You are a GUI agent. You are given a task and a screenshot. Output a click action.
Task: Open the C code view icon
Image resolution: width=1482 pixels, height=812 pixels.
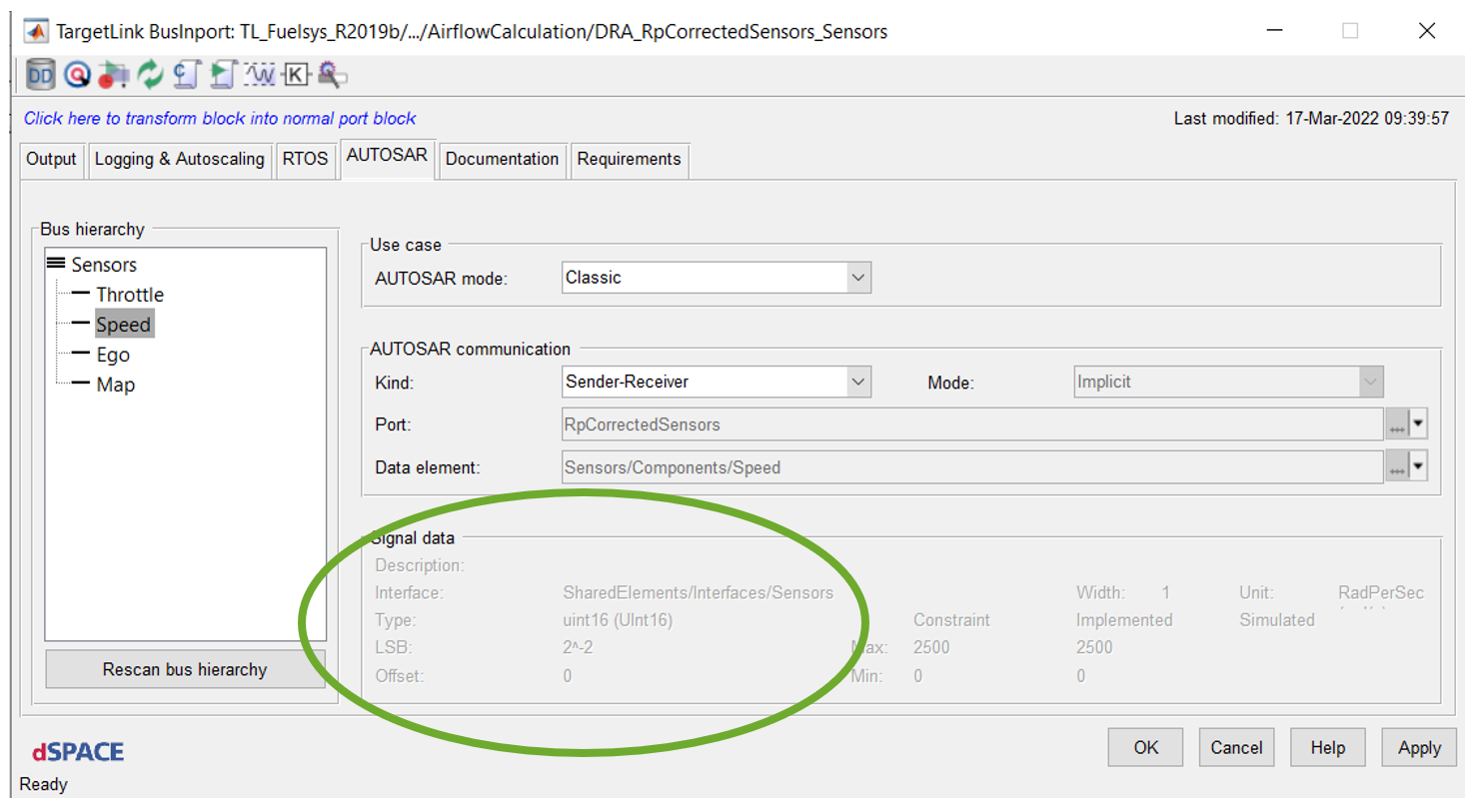(186, 74)
